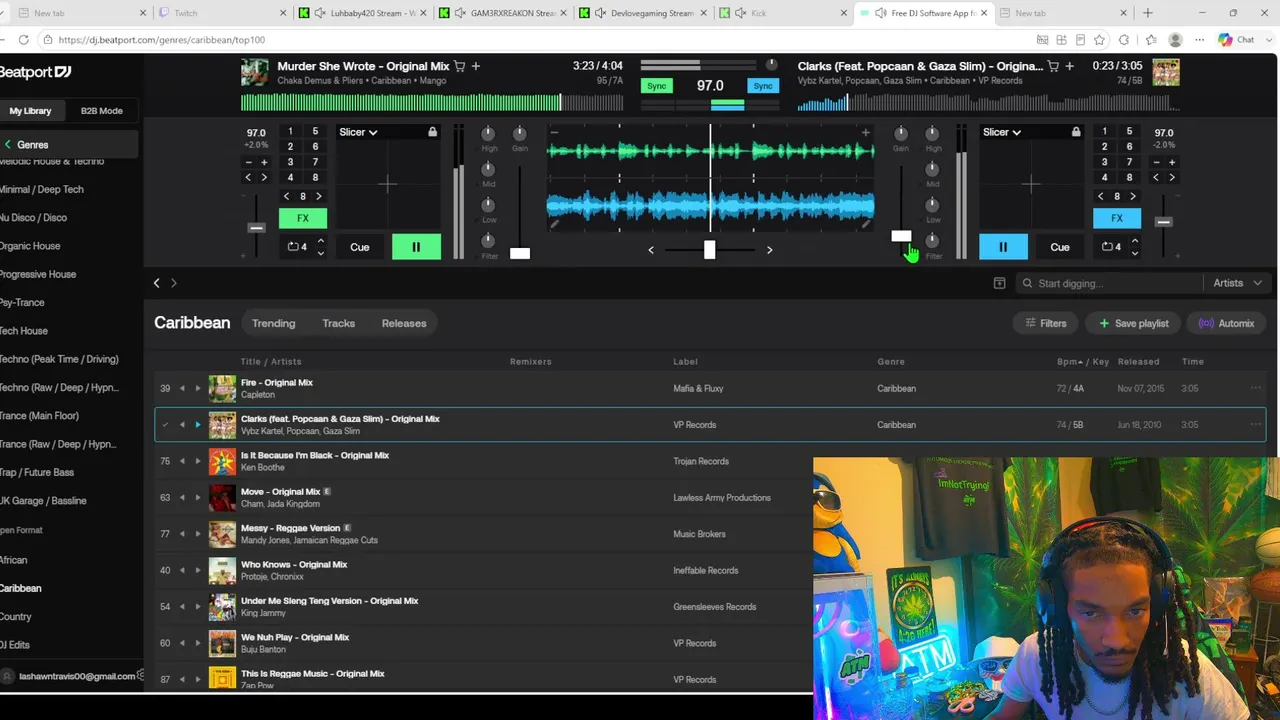
Task: Open the right deck Slicer mode dropdown
Action: coord(1002,132)
